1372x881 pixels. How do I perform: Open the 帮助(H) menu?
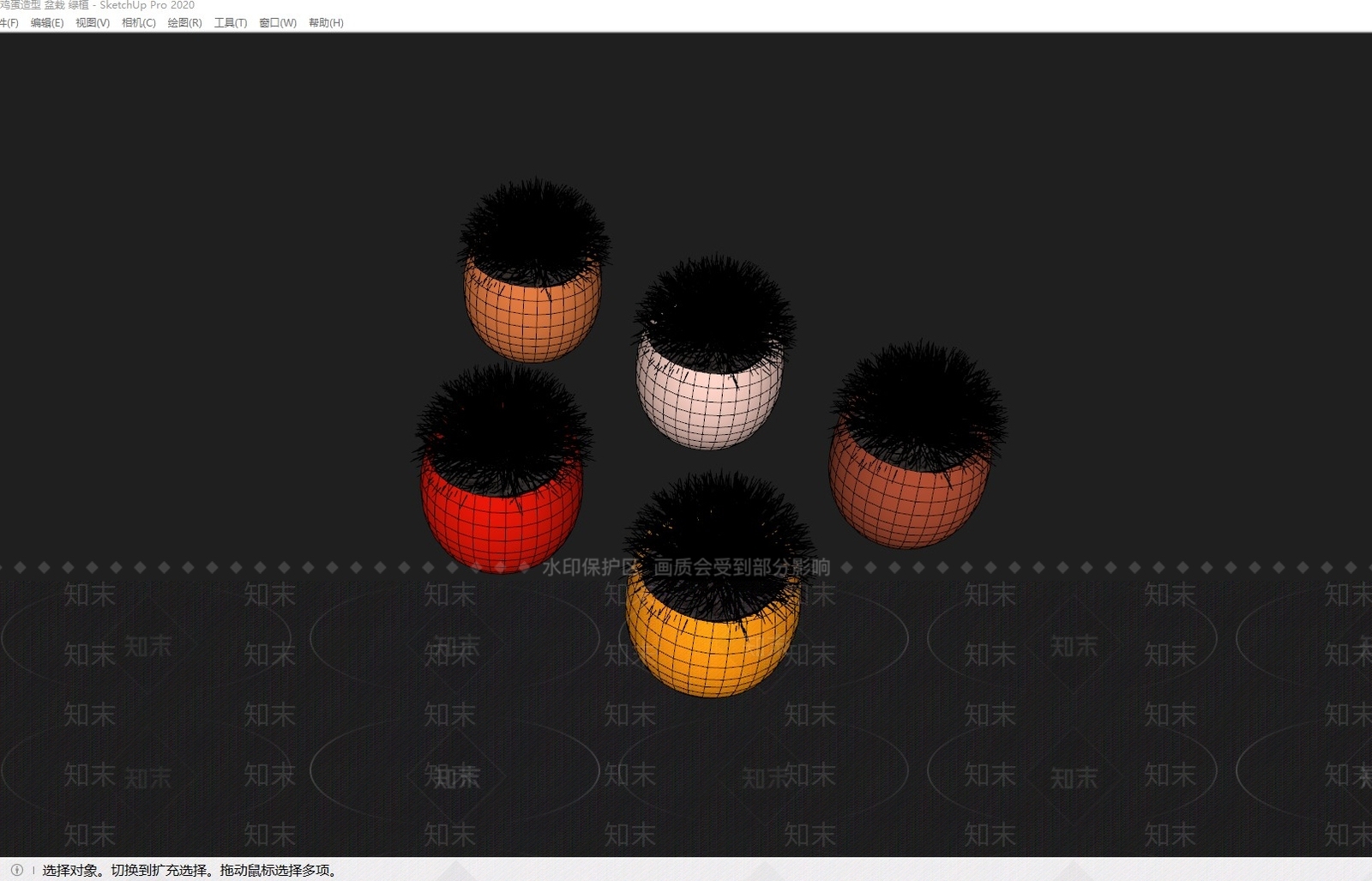point(326,23)
